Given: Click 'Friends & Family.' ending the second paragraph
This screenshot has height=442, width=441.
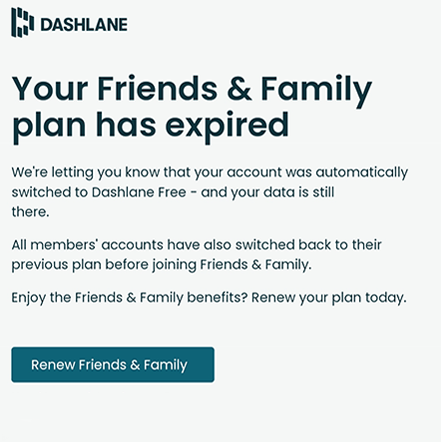Looking at the screenshot, I should 256,265.
